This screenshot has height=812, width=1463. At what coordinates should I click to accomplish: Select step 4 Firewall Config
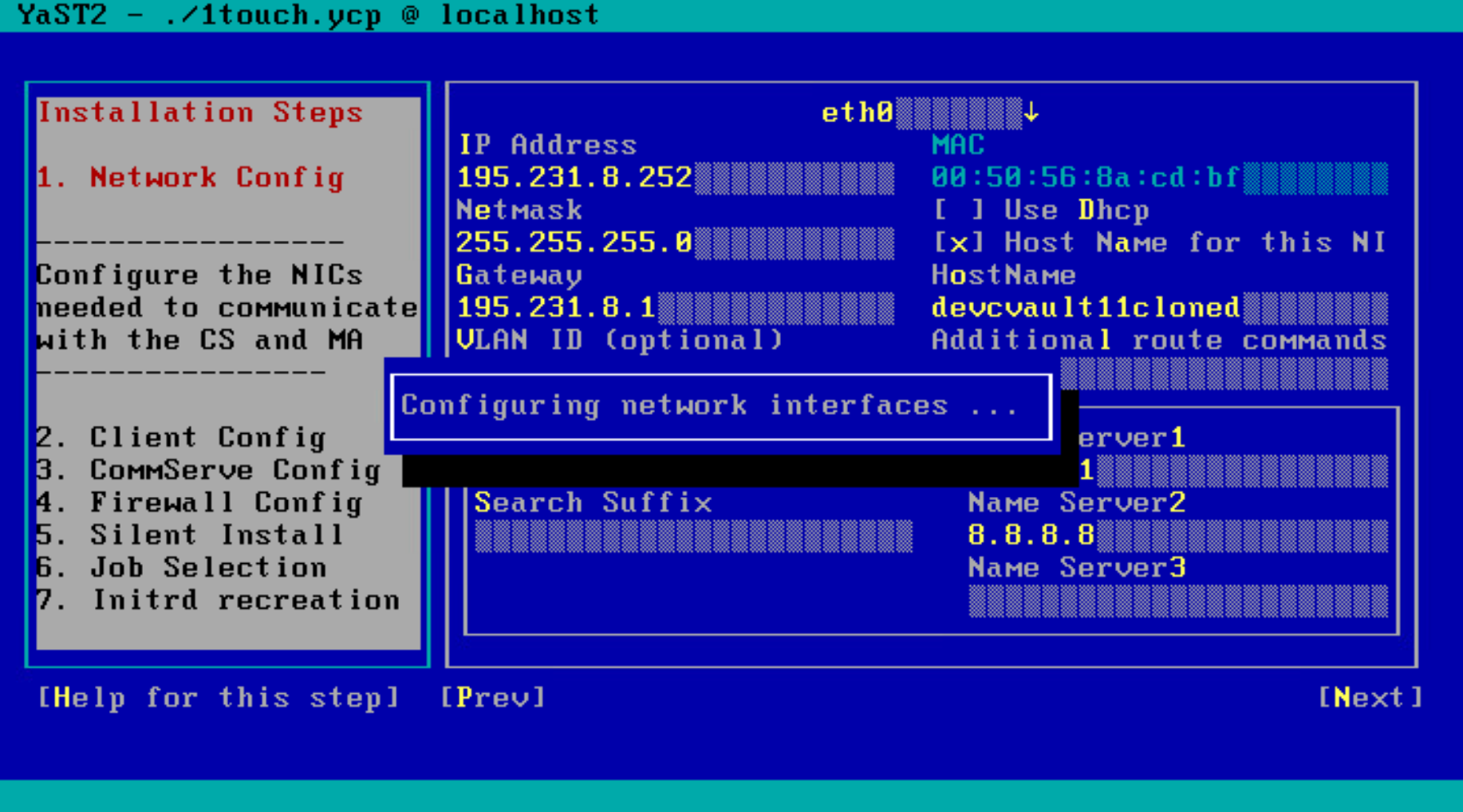pos(199,503)
